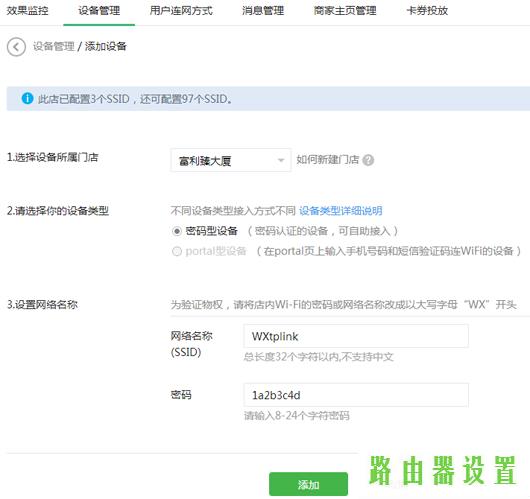
Task: Select the 密码型设备 radio button
Action: [177, 231]
